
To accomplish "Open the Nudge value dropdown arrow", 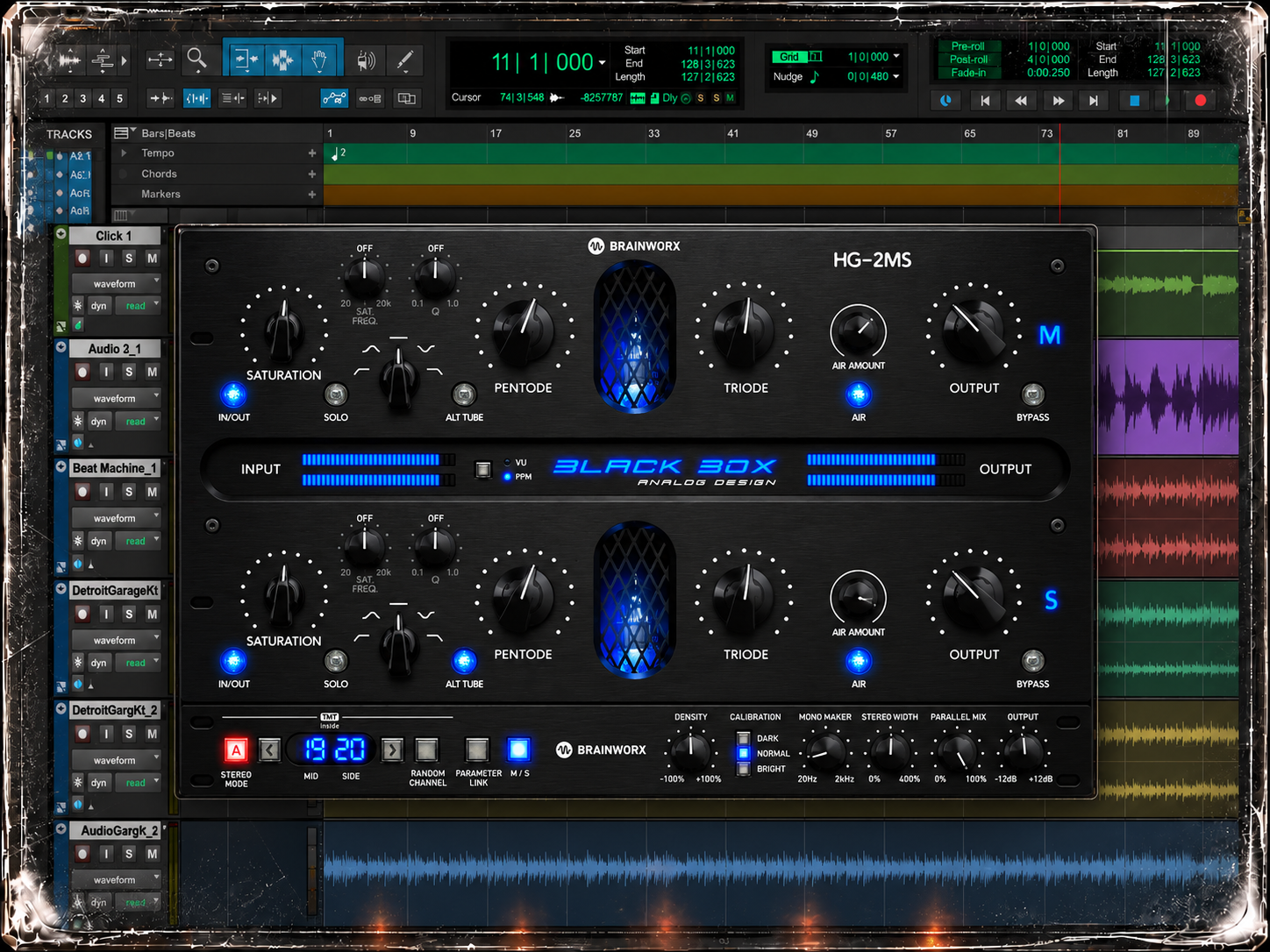I will (x=896, y=76).
